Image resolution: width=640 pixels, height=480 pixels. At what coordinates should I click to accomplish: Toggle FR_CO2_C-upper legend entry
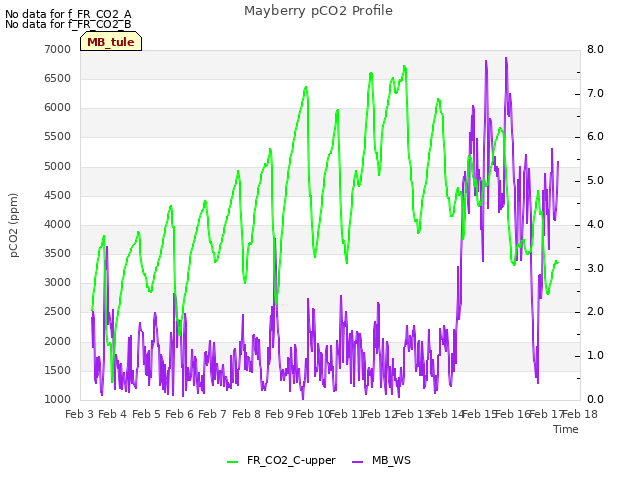(x=281, y=460)
